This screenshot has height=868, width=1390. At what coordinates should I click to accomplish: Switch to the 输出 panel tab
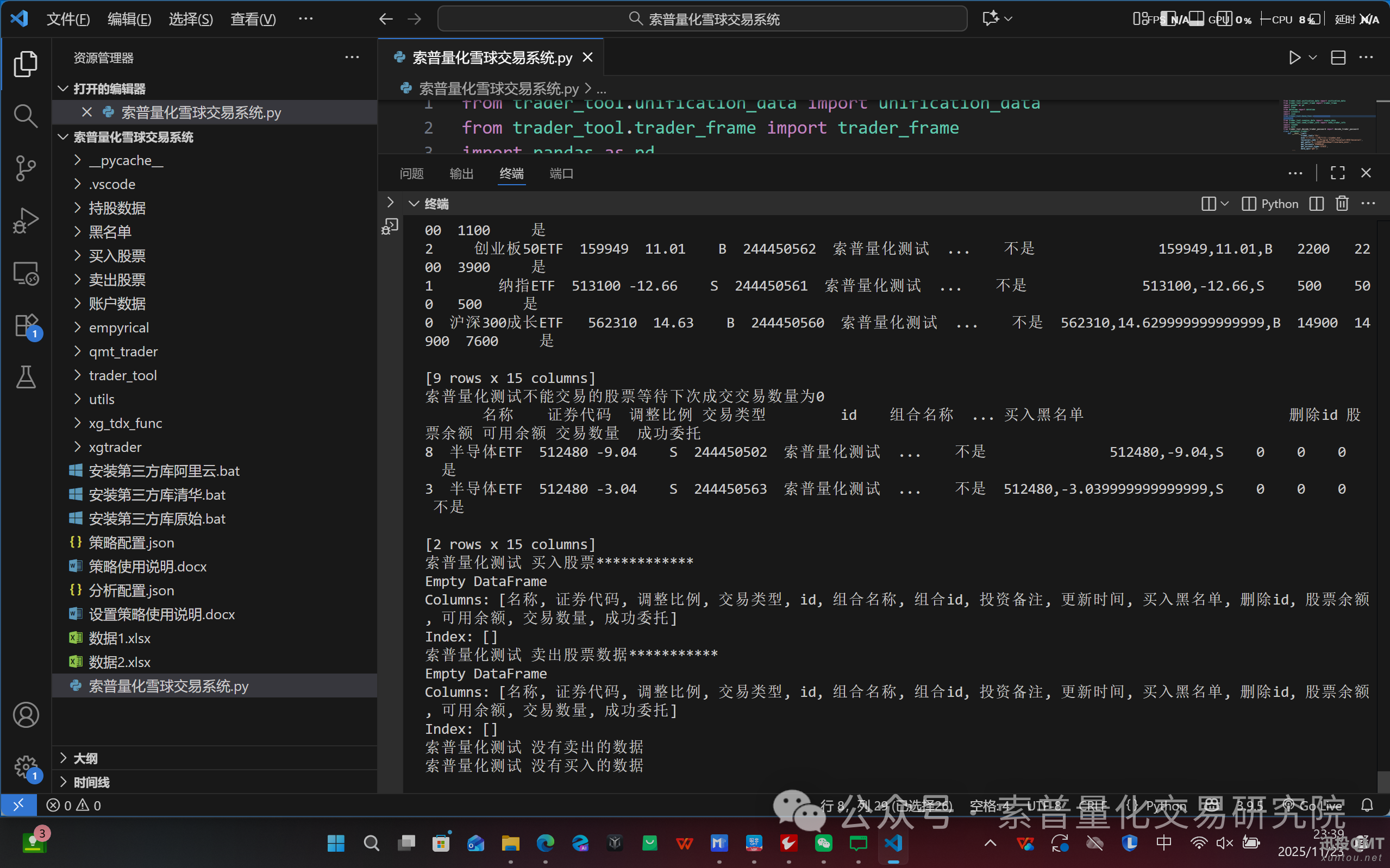click(461, 174)
